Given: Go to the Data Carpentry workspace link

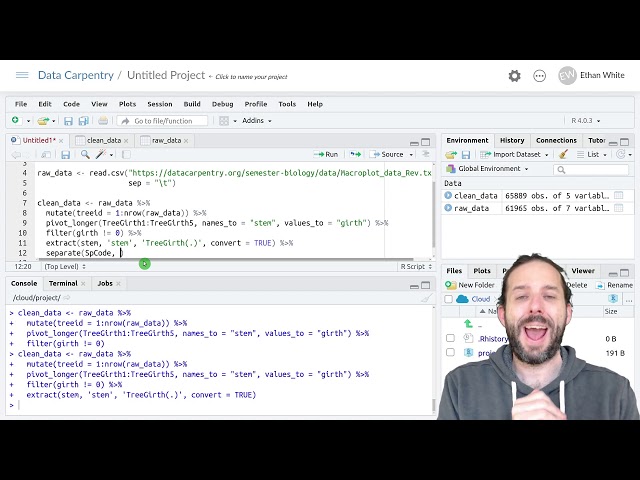Looking at the screenshot, I should (x=76, y=76).
